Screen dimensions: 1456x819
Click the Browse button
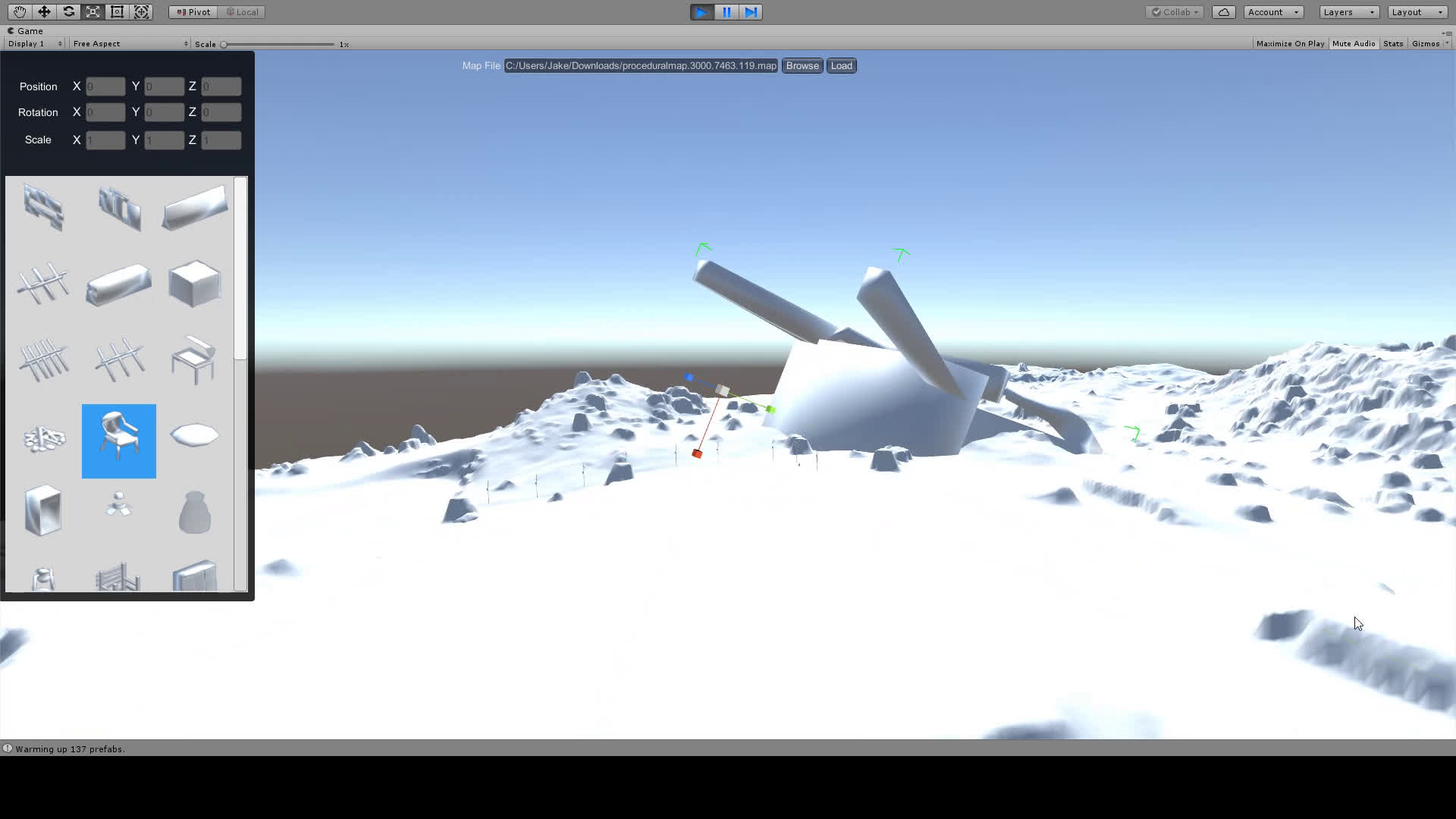[802, 66]
